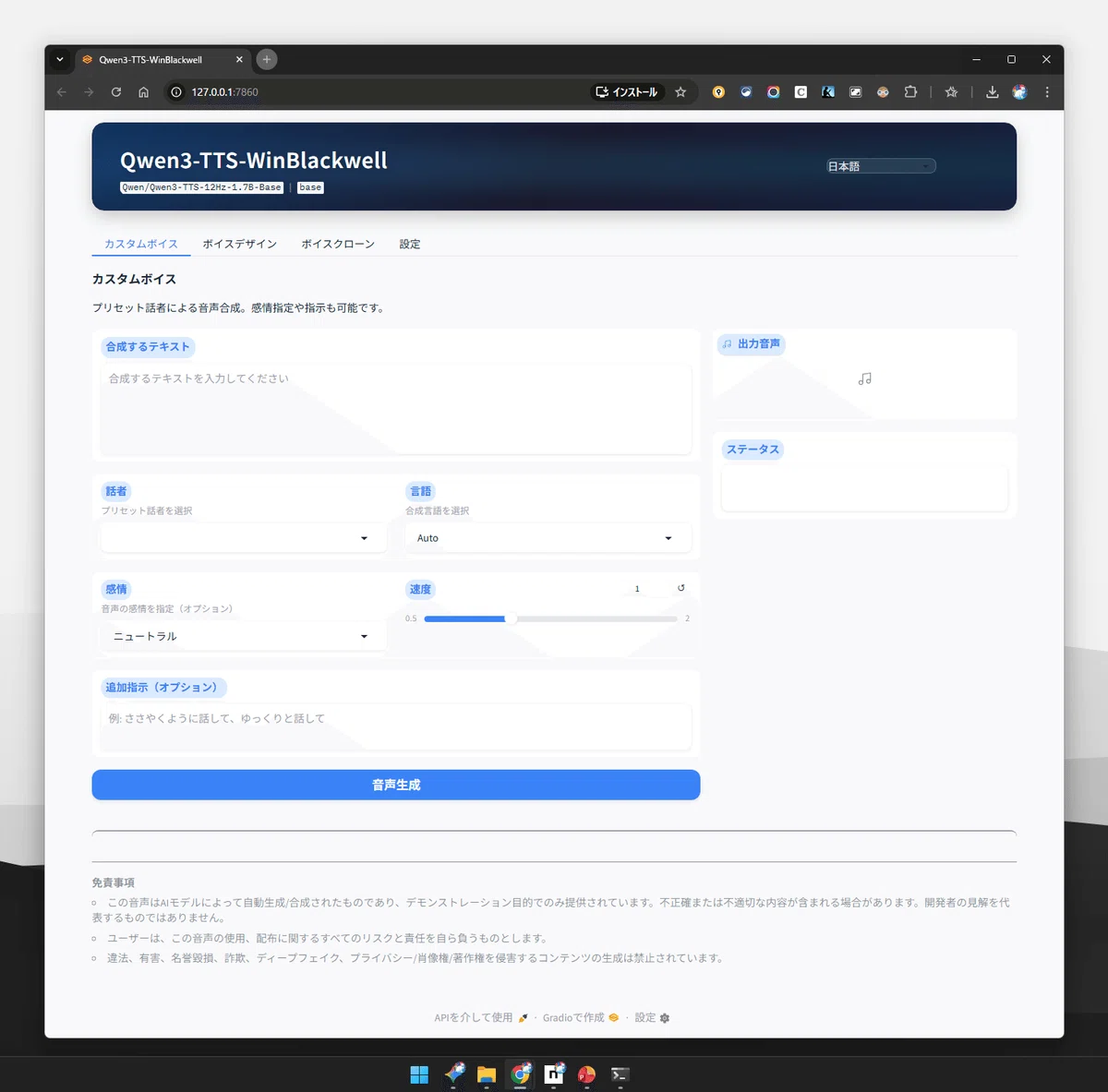Open the APIを介して使用 footer link

481,1017
